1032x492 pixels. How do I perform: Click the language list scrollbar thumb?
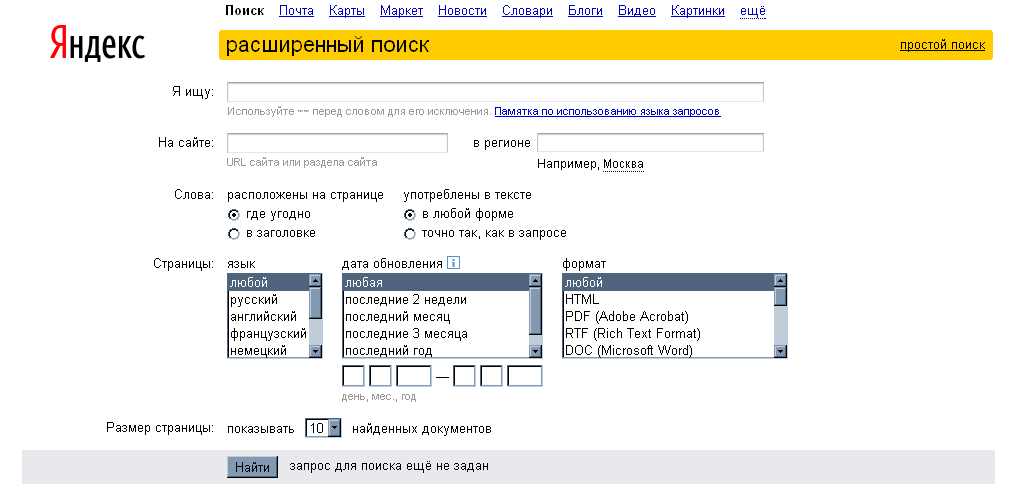315,303
